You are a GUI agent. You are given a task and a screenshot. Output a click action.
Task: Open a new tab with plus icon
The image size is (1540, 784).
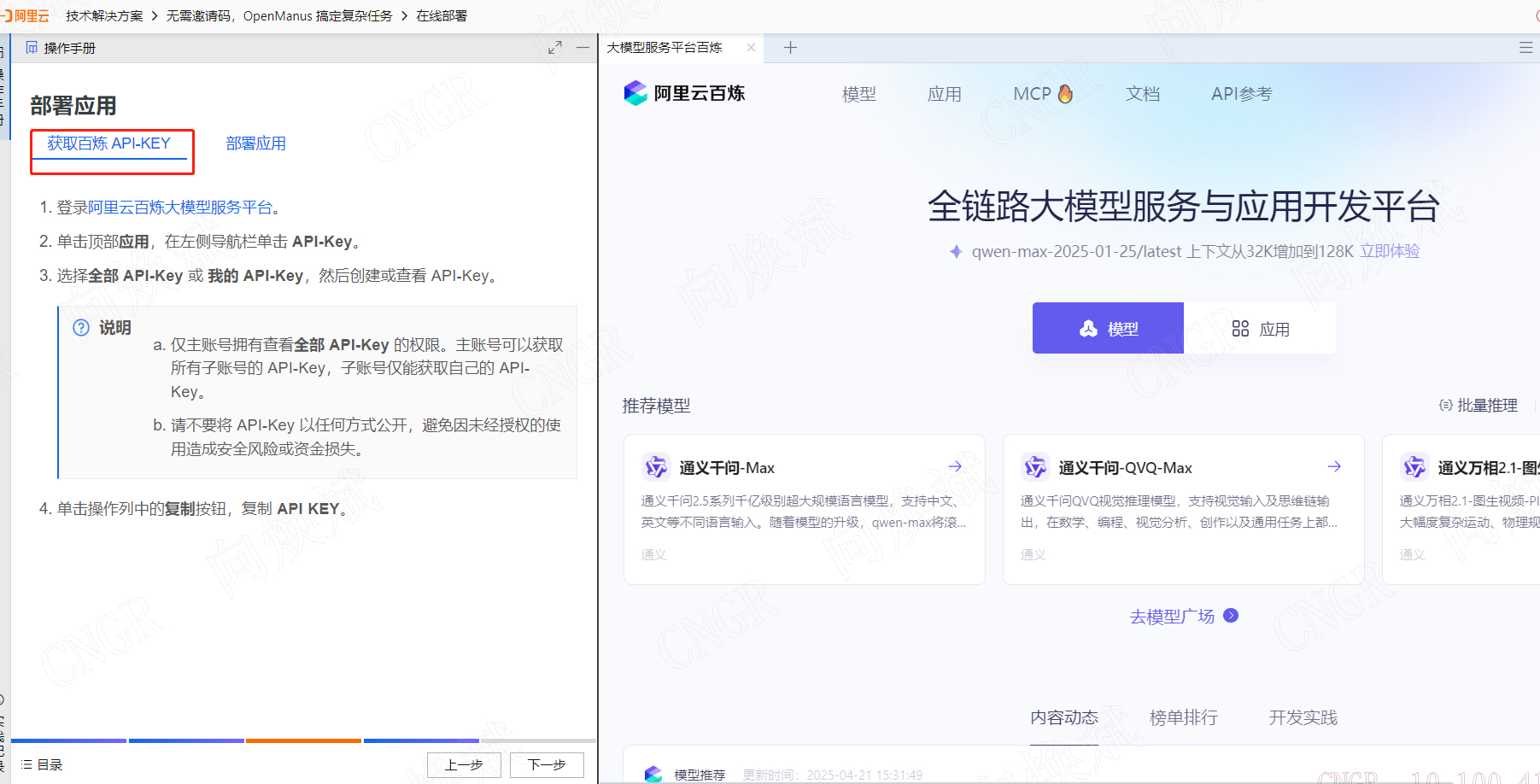click(x=790, y=48)
